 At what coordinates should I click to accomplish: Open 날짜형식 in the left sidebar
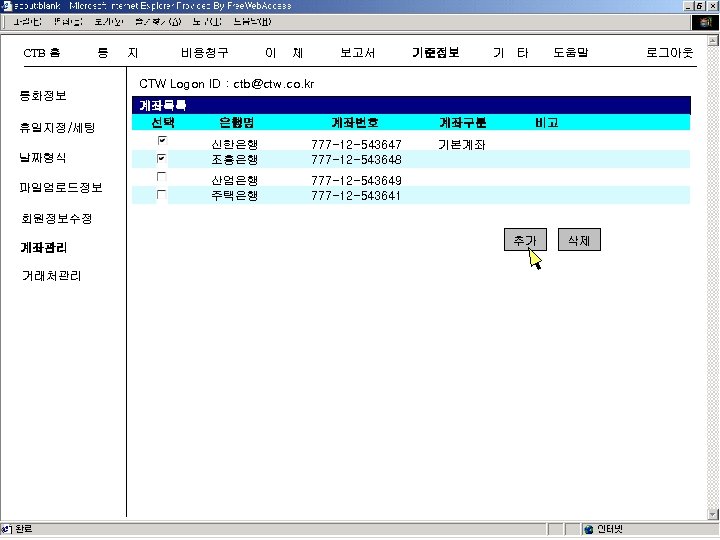pyautogui.click(x=43, y=158)
